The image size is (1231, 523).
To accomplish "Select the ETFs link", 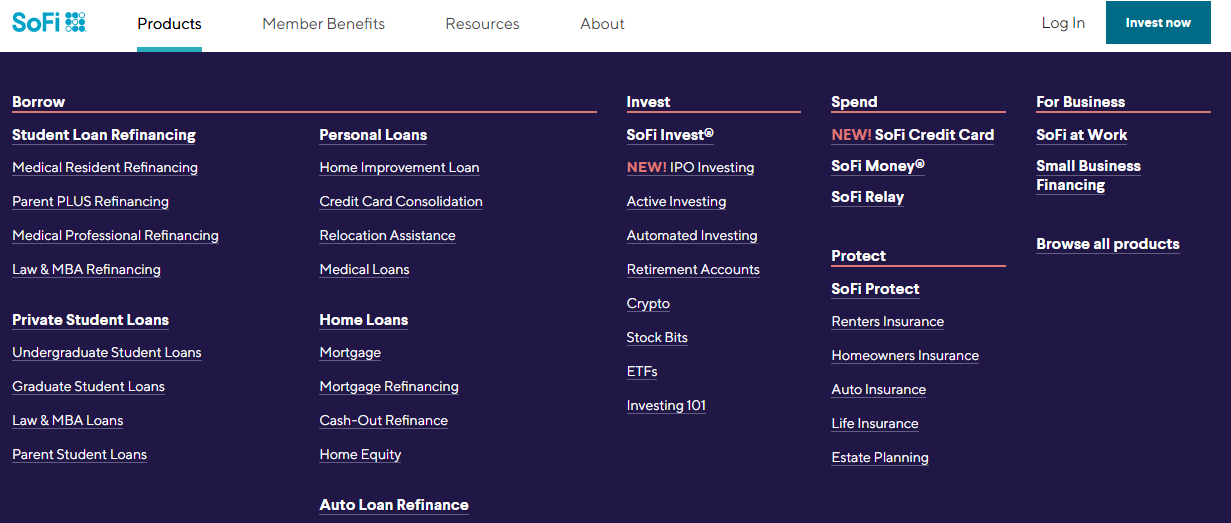I will [642, 372].
